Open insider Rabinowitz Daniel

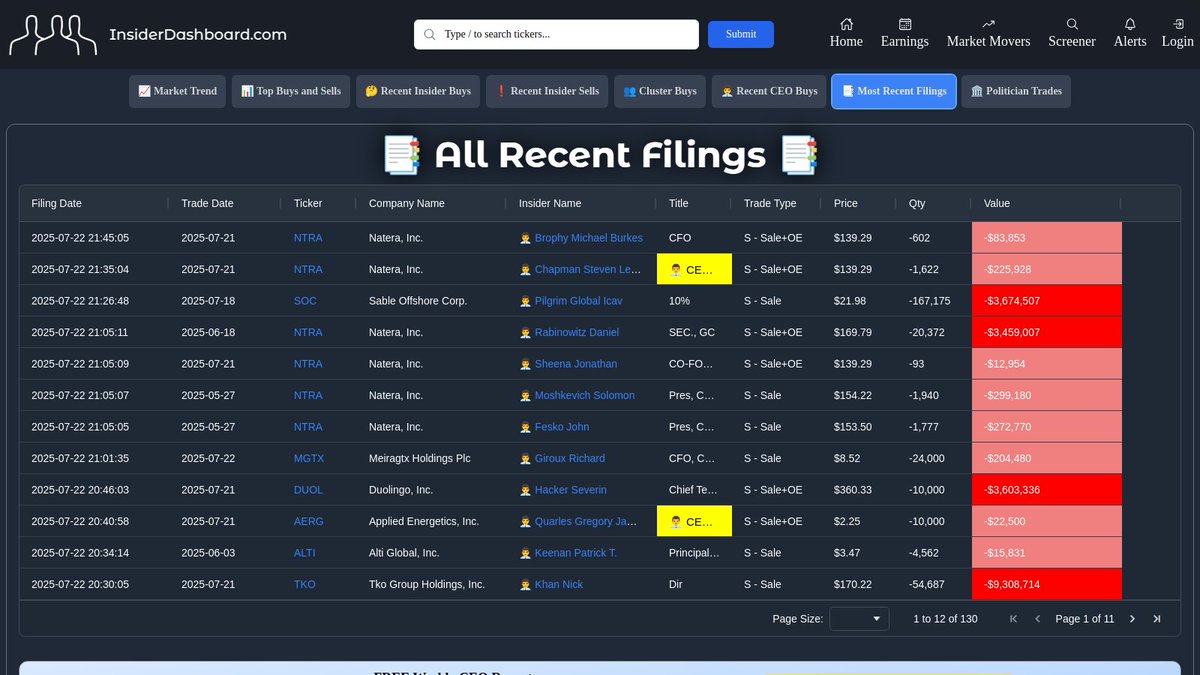tap(577, 333)
